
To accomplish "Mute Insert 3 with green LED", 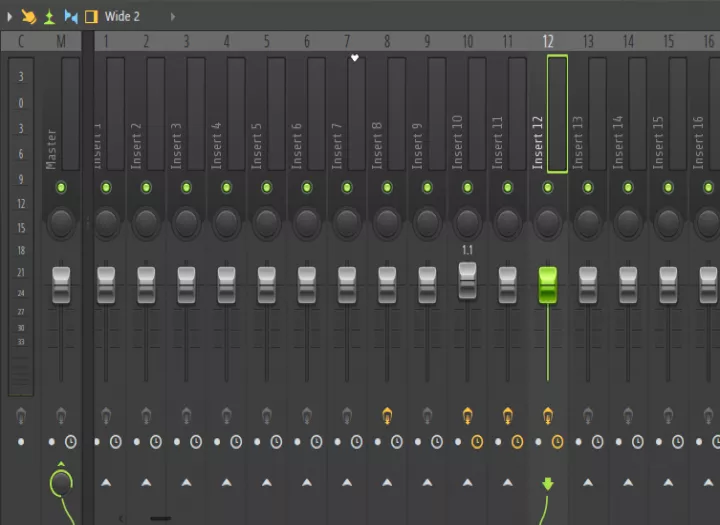I will 186,187.
